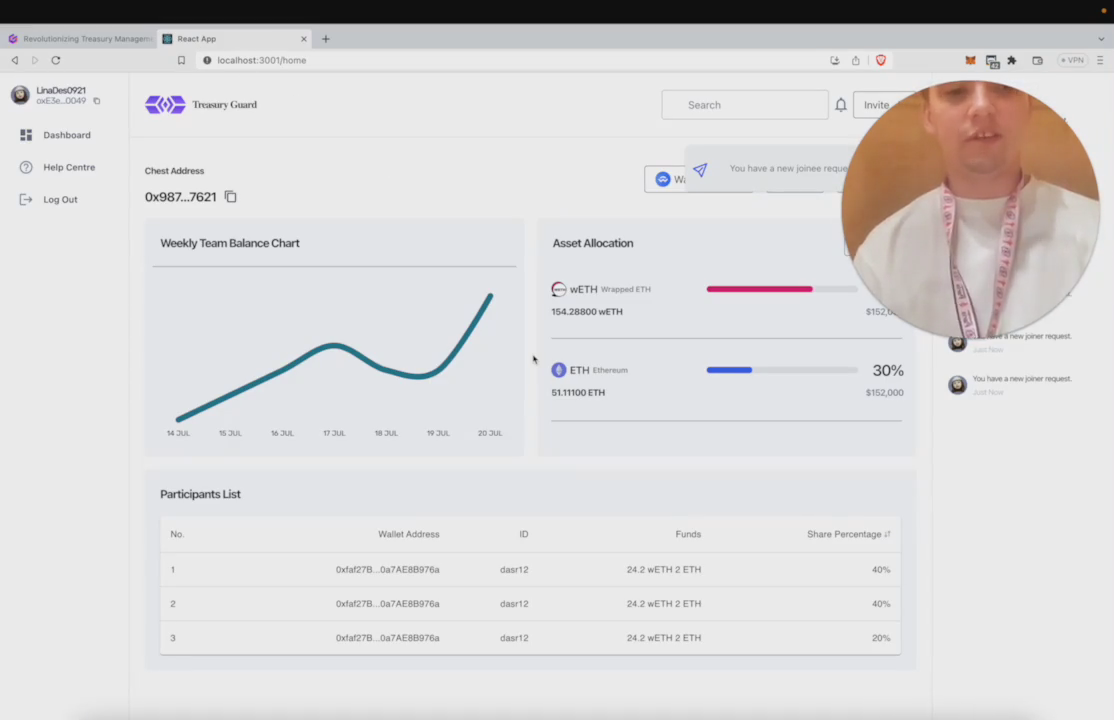Click the ETH allocation progress bar
Image resolution: width=1114 pixels, height=720 pixels.
[x=782, y=370]
